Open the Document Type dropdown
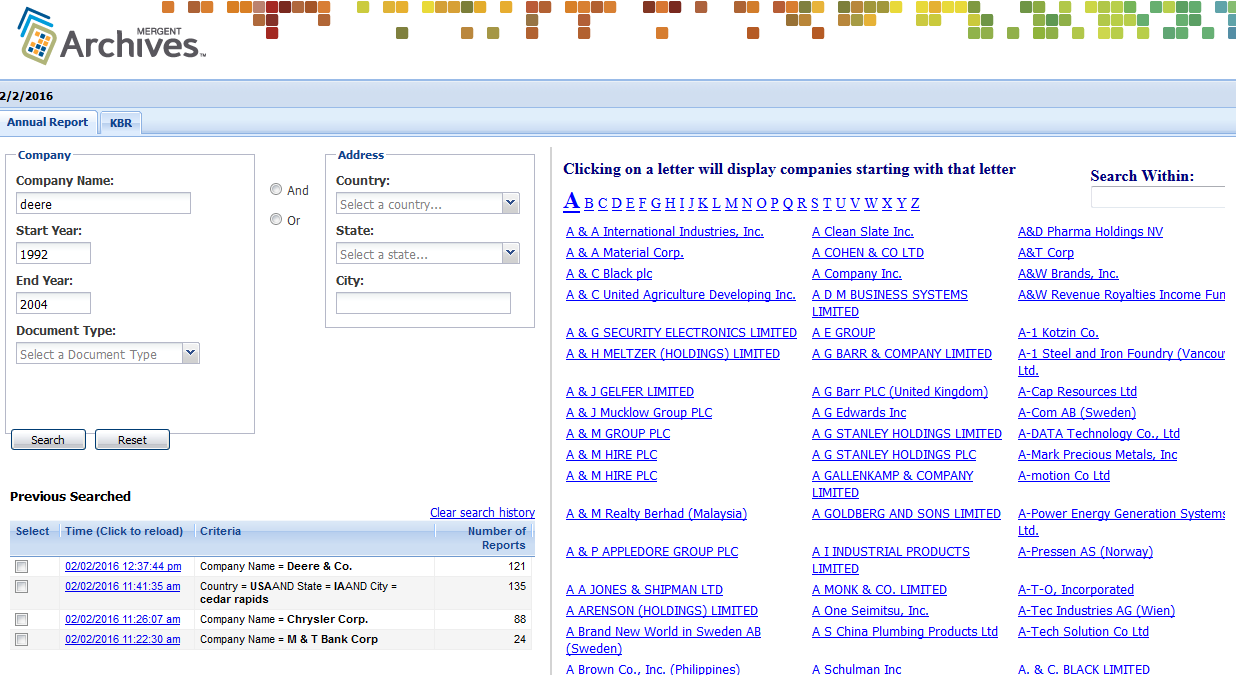1236x675 pixels. coord(191,354)
